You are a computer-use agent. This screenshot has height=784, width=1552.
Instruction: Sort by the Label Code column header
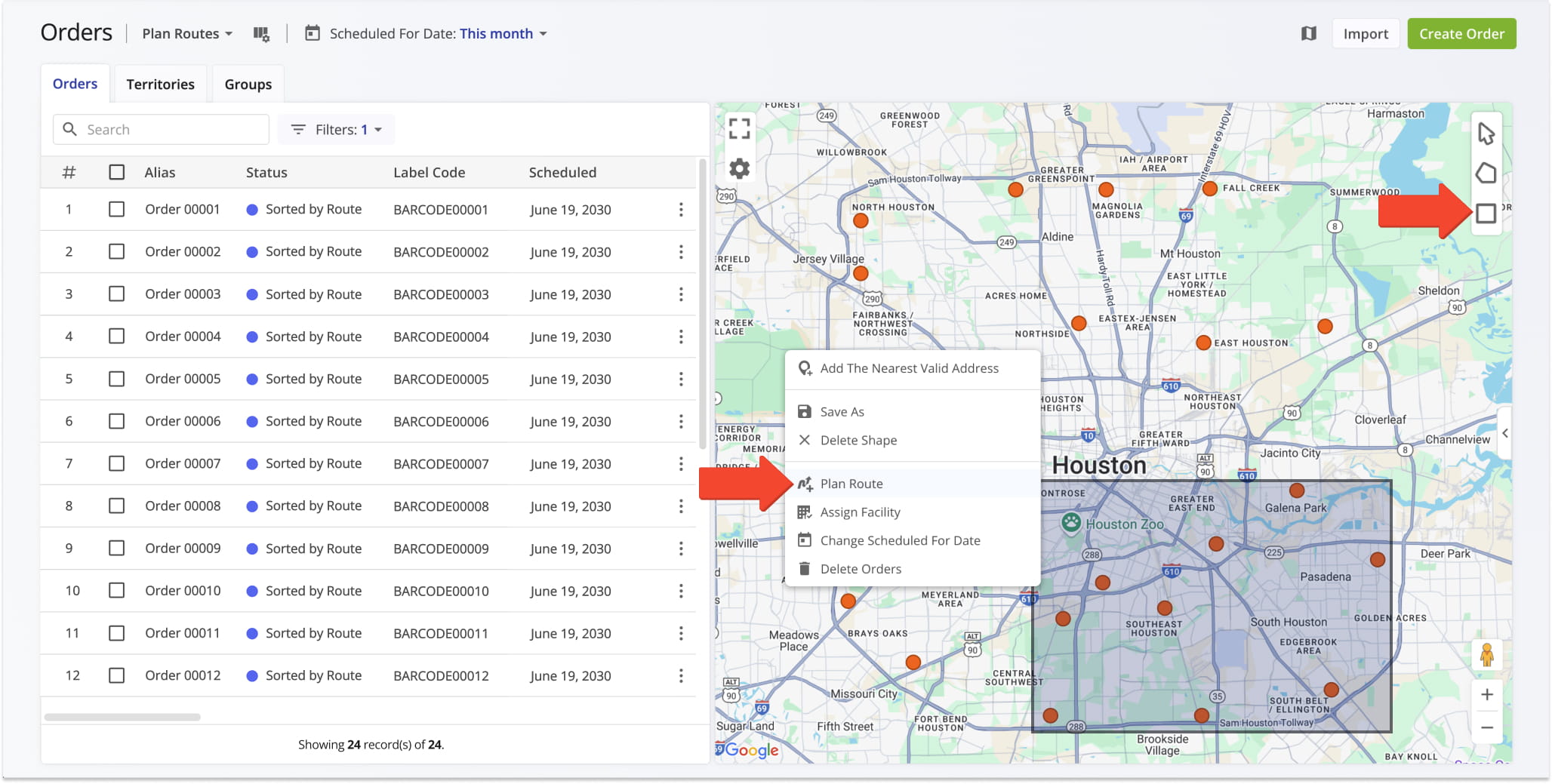point(429,172)
